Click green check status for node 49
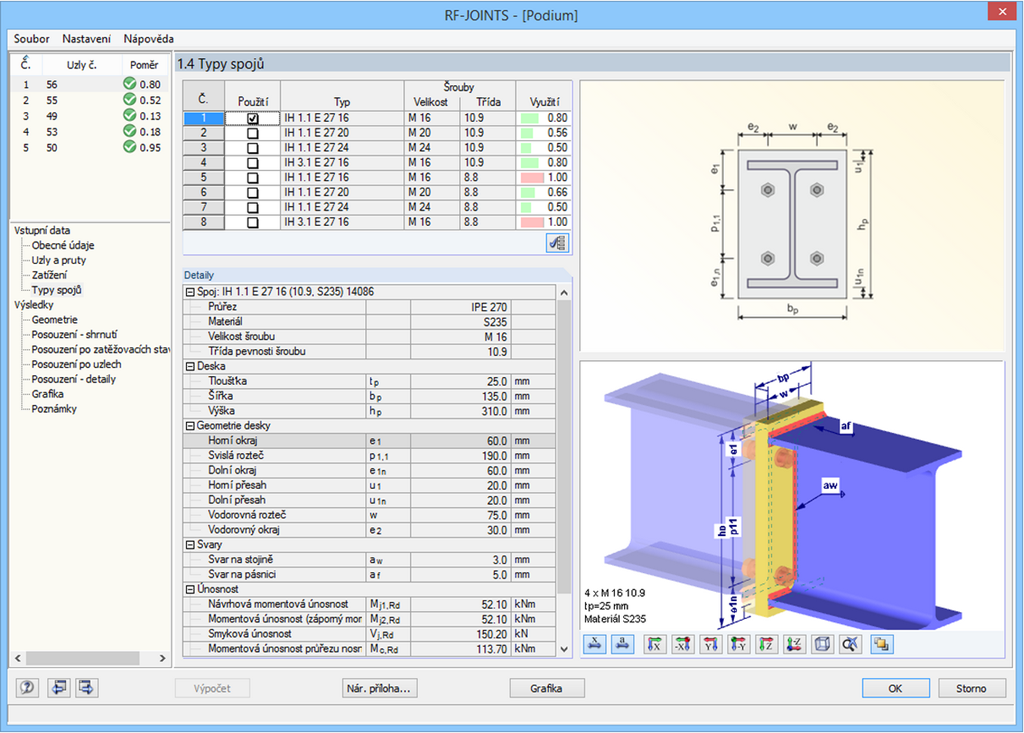This screenshot has height=733, width=1024. tap(129, 115)
